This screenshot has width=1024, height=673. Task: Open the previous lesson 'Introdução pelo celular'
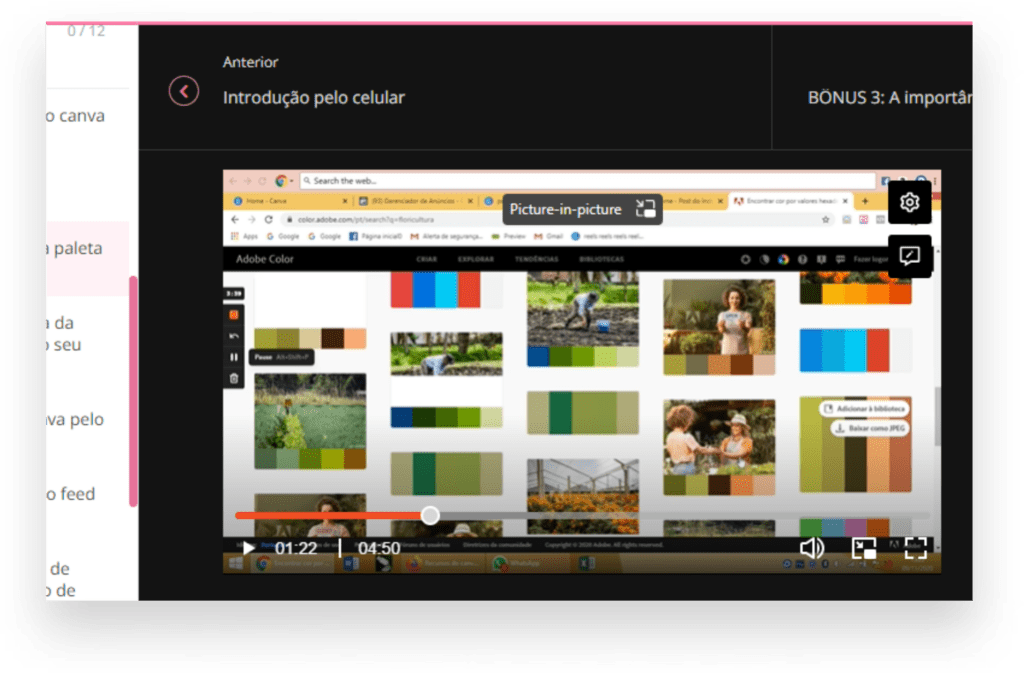(313, 97)
